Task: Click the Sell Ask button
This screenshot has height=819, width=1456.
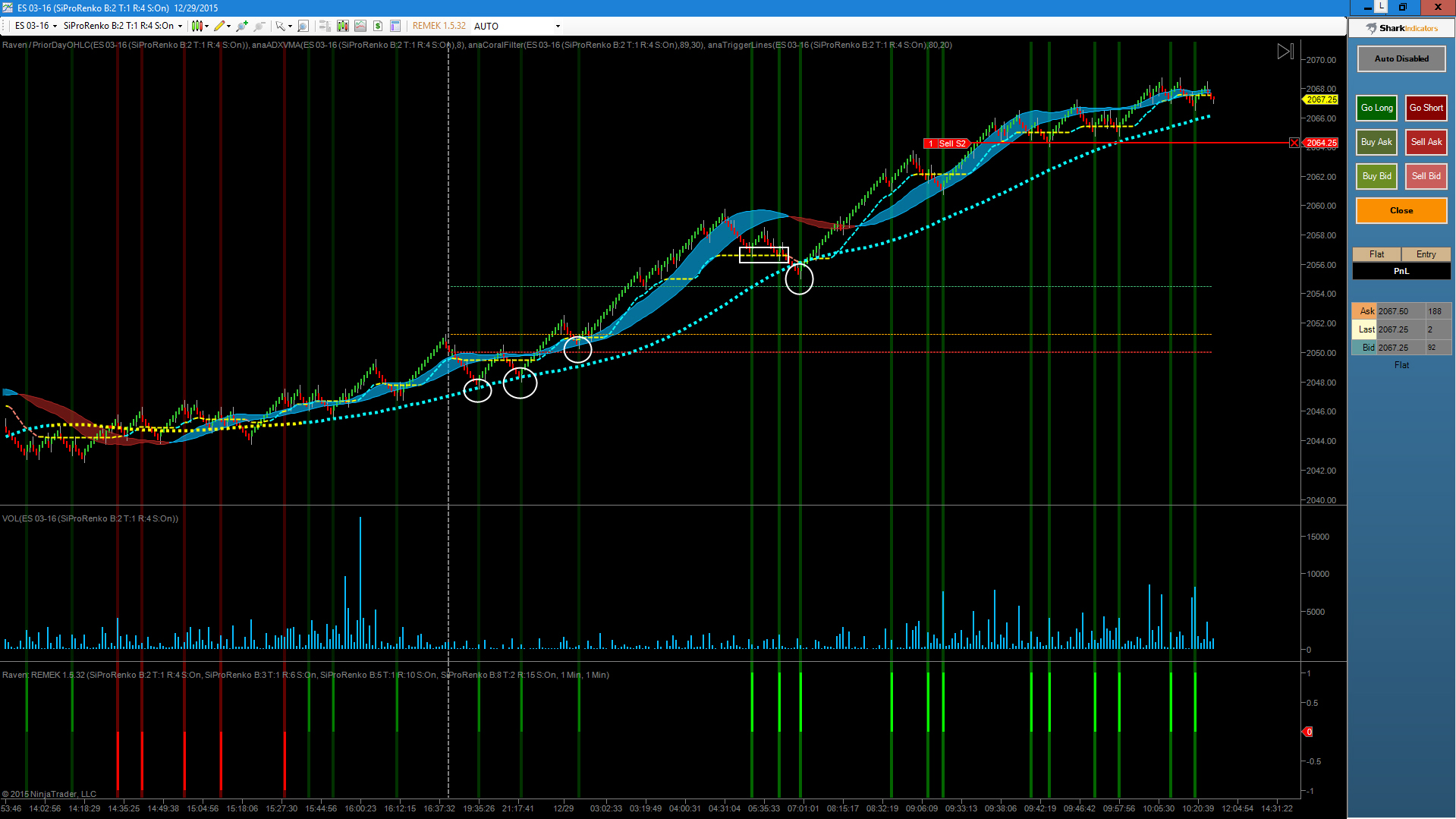Action: tap(1426, 142)
